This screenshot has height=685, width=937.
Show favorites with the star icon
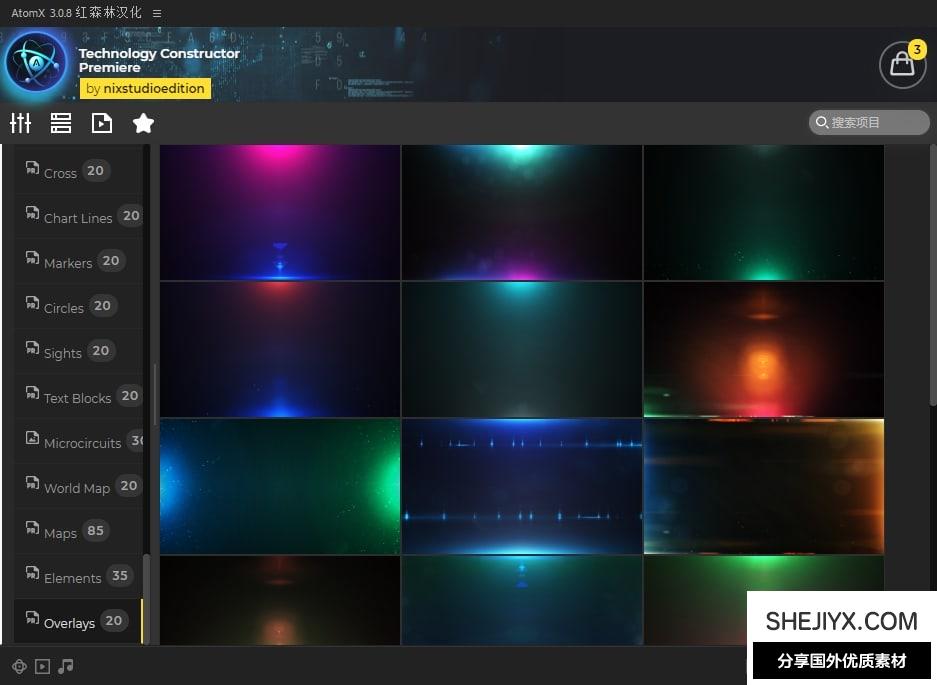tap(143, 123)
